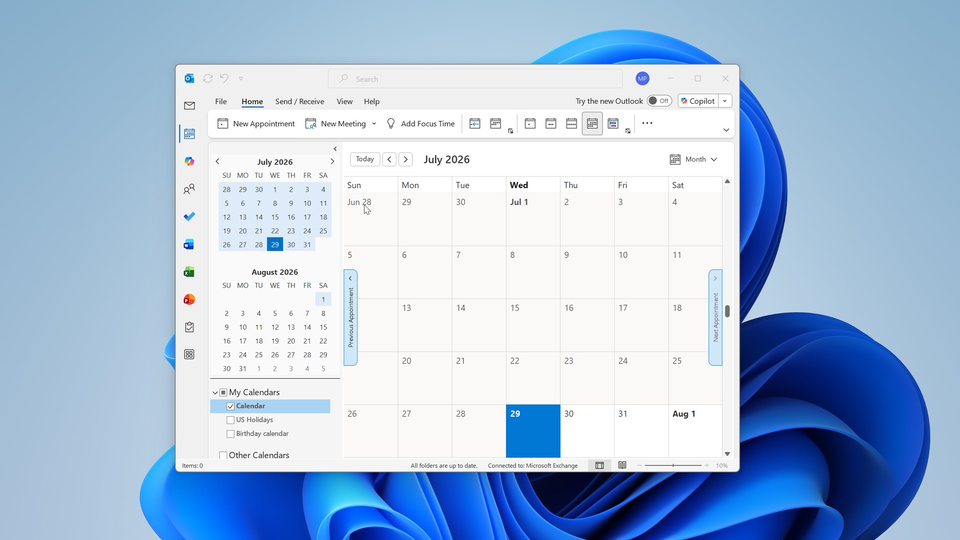
Task: Click the New Meeting button
Action: click(336, 124)
